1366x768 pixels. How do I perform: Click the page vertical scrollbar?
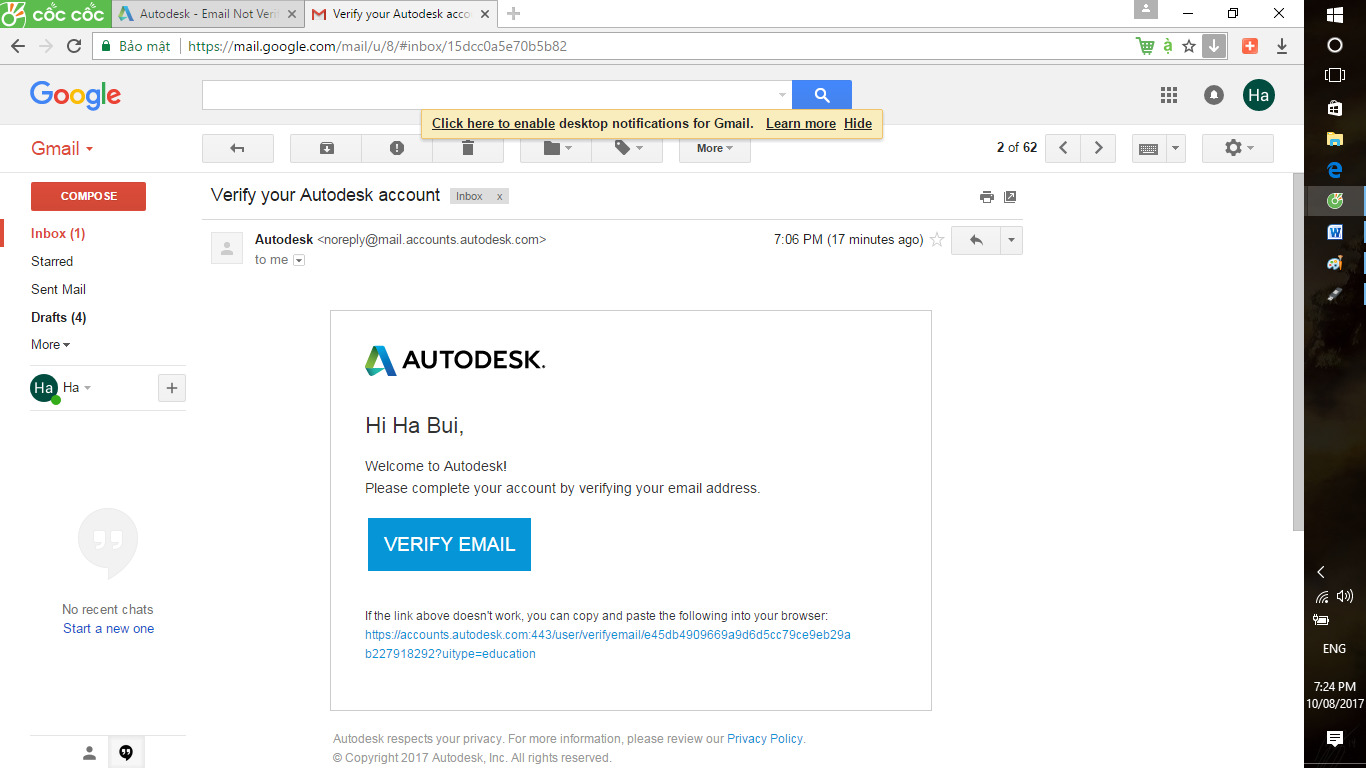[1298, 350]
